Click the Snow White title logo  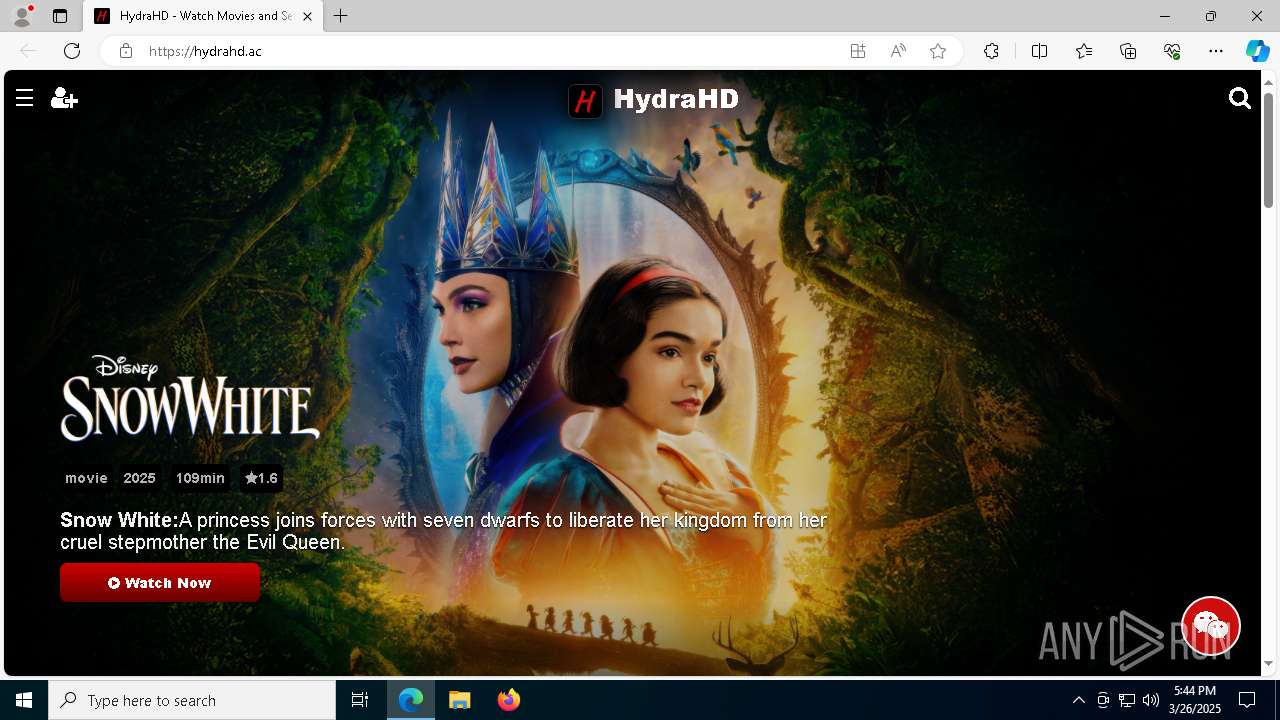190,398
